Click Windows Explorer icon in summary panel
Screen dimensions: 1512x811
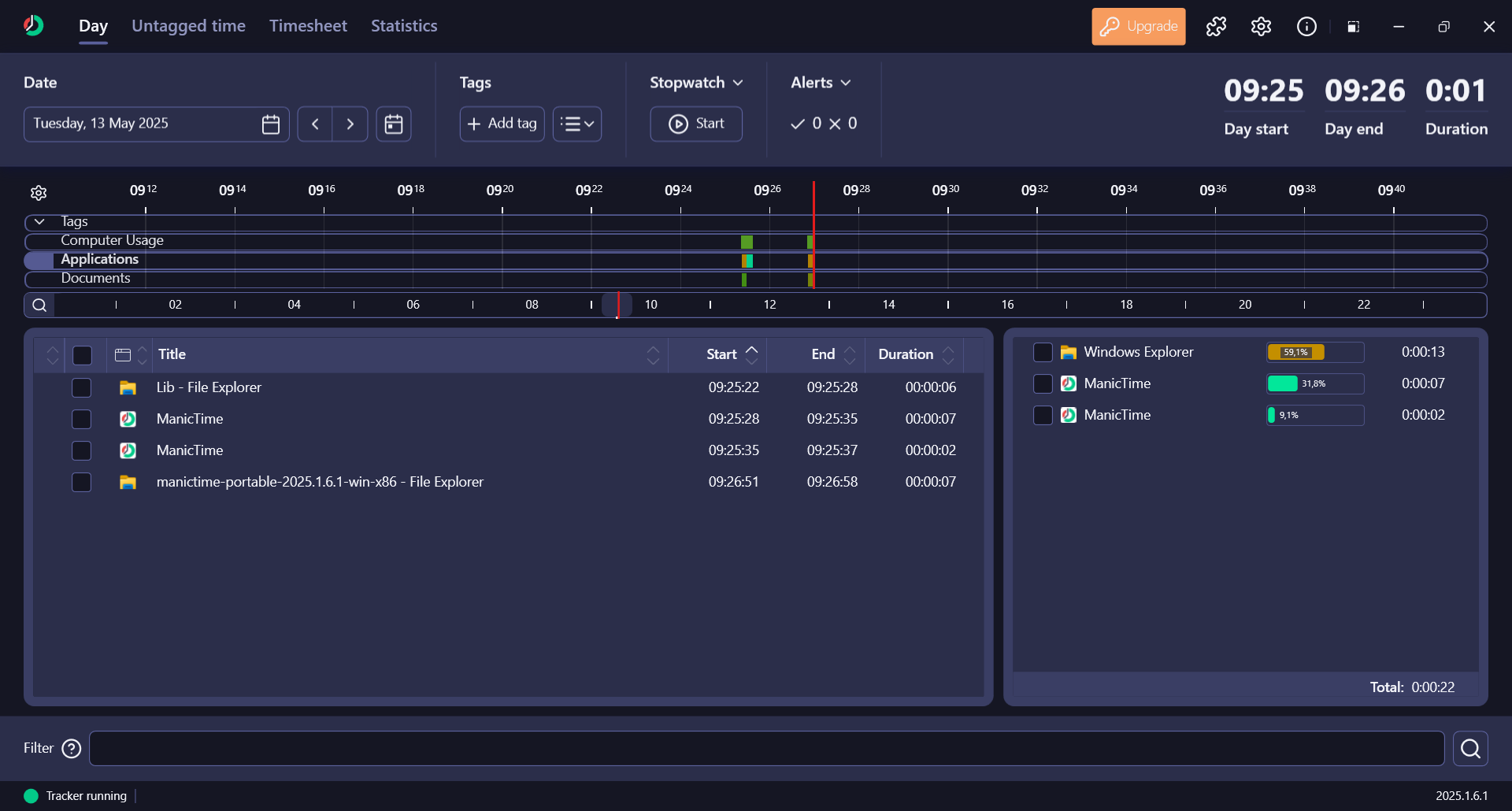(x=1069, y=352)
